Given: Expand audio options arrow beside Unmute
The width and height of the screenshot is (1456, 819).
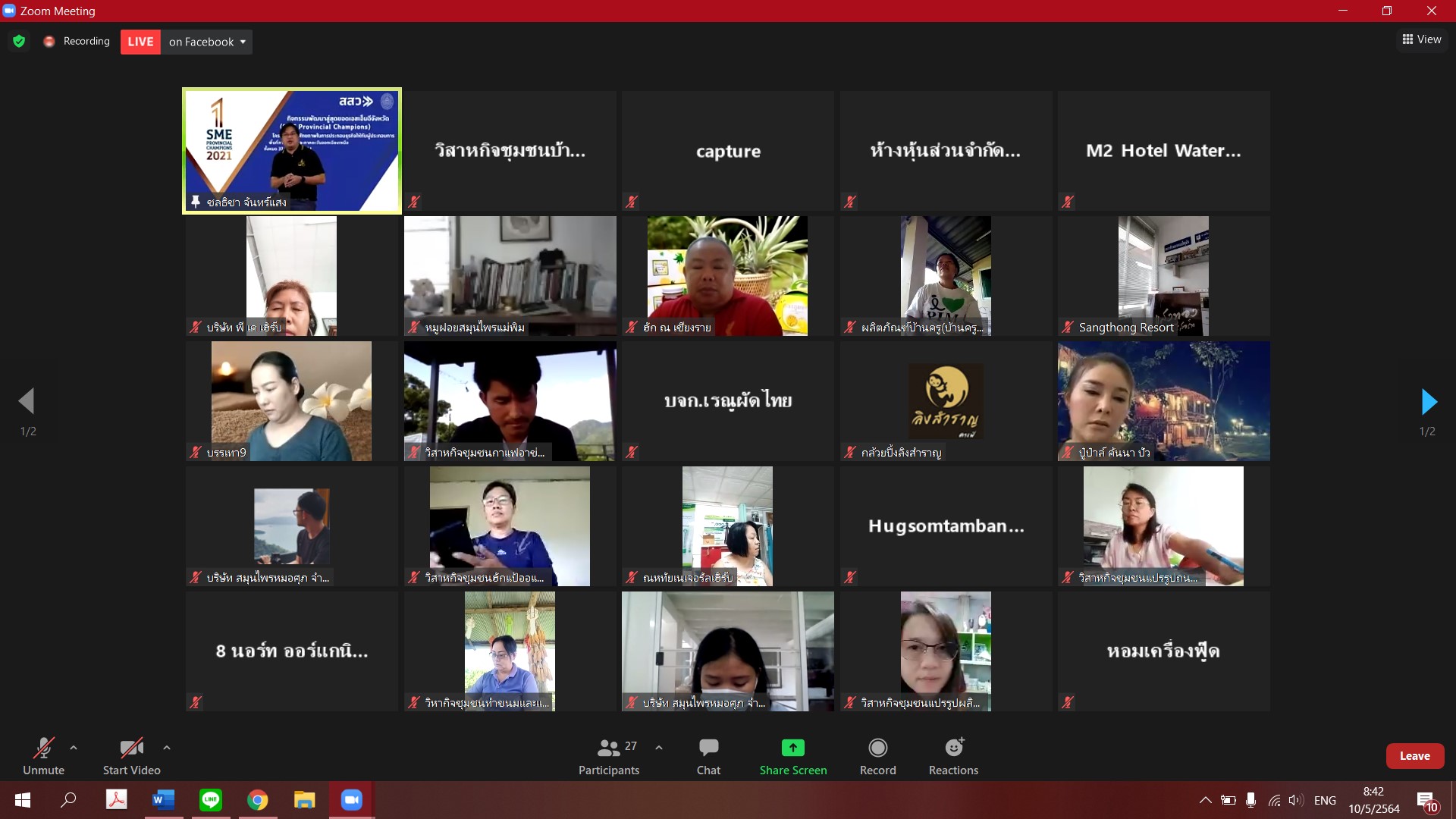Looking at the screenshot, I should [74, 748].
